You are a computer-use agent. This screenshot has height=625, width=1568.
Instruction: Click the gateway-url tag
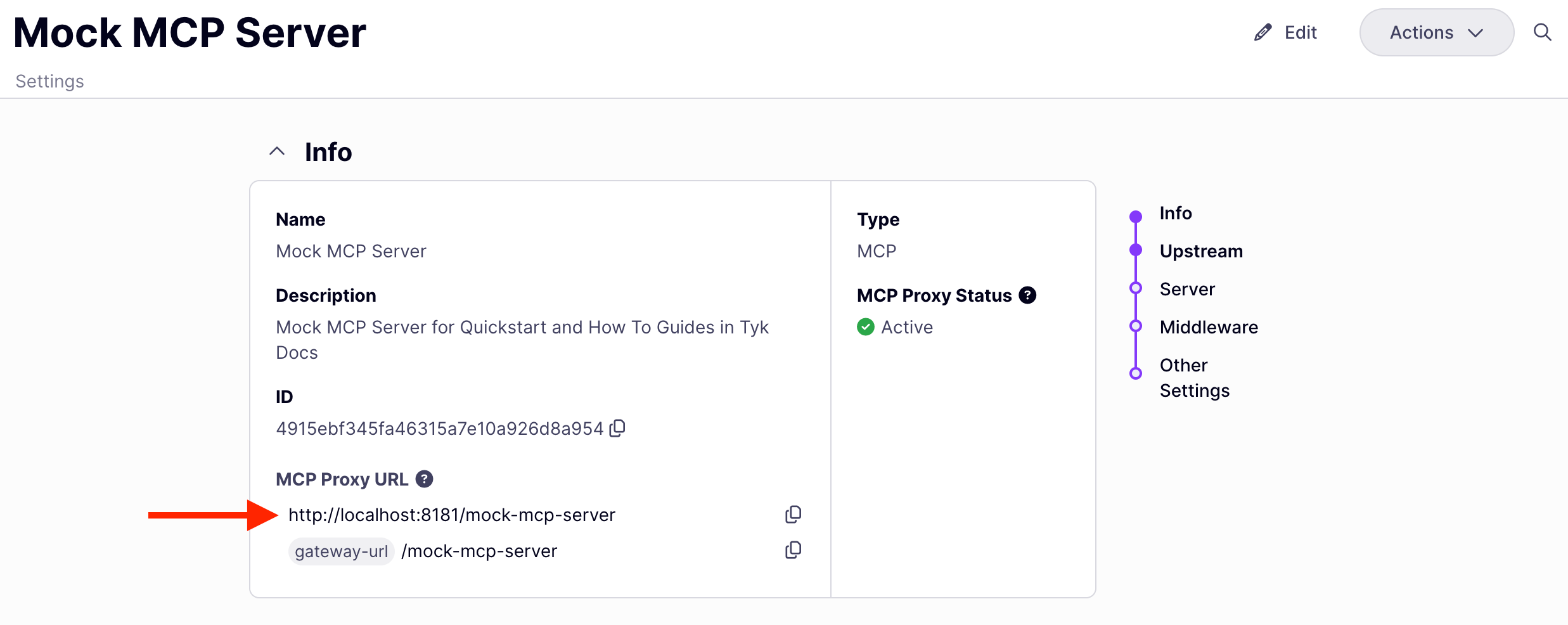click(x=341, y=551)
